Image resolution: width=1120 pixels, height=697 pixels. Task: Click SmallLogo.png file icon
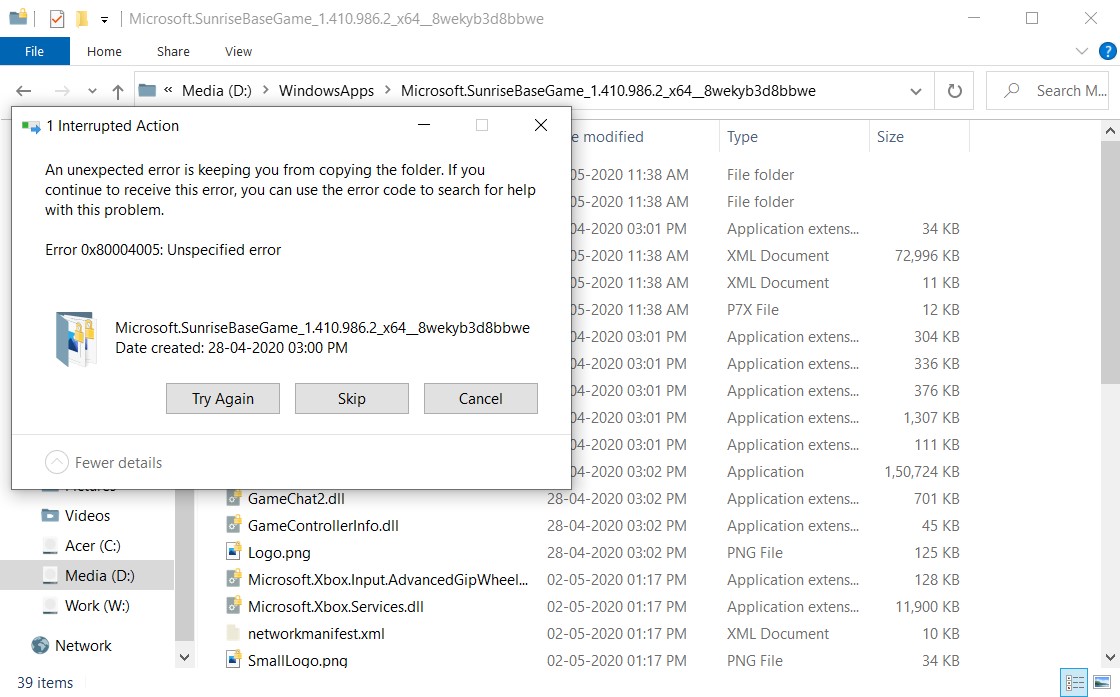pos(234,660)
